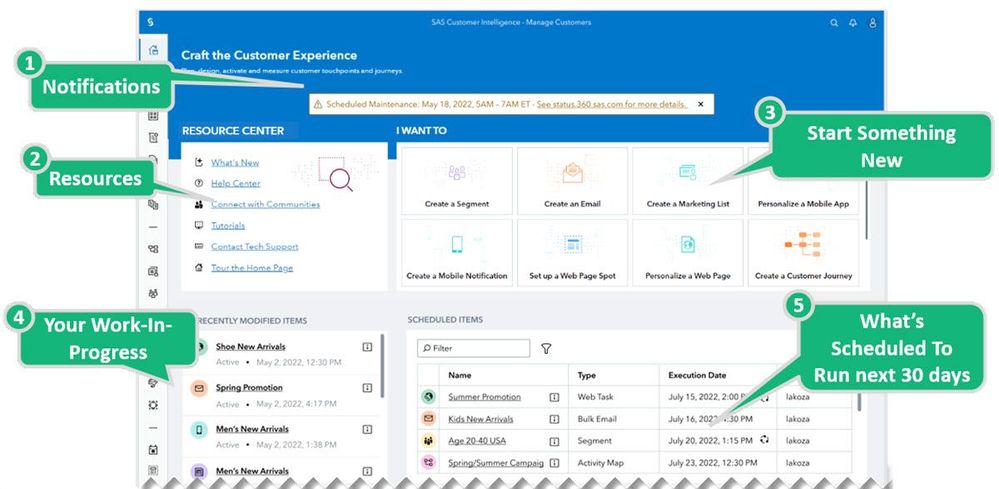999x489 pixels.
Task: Start the Create a Customer Journey tile
Action: (802, 253)
